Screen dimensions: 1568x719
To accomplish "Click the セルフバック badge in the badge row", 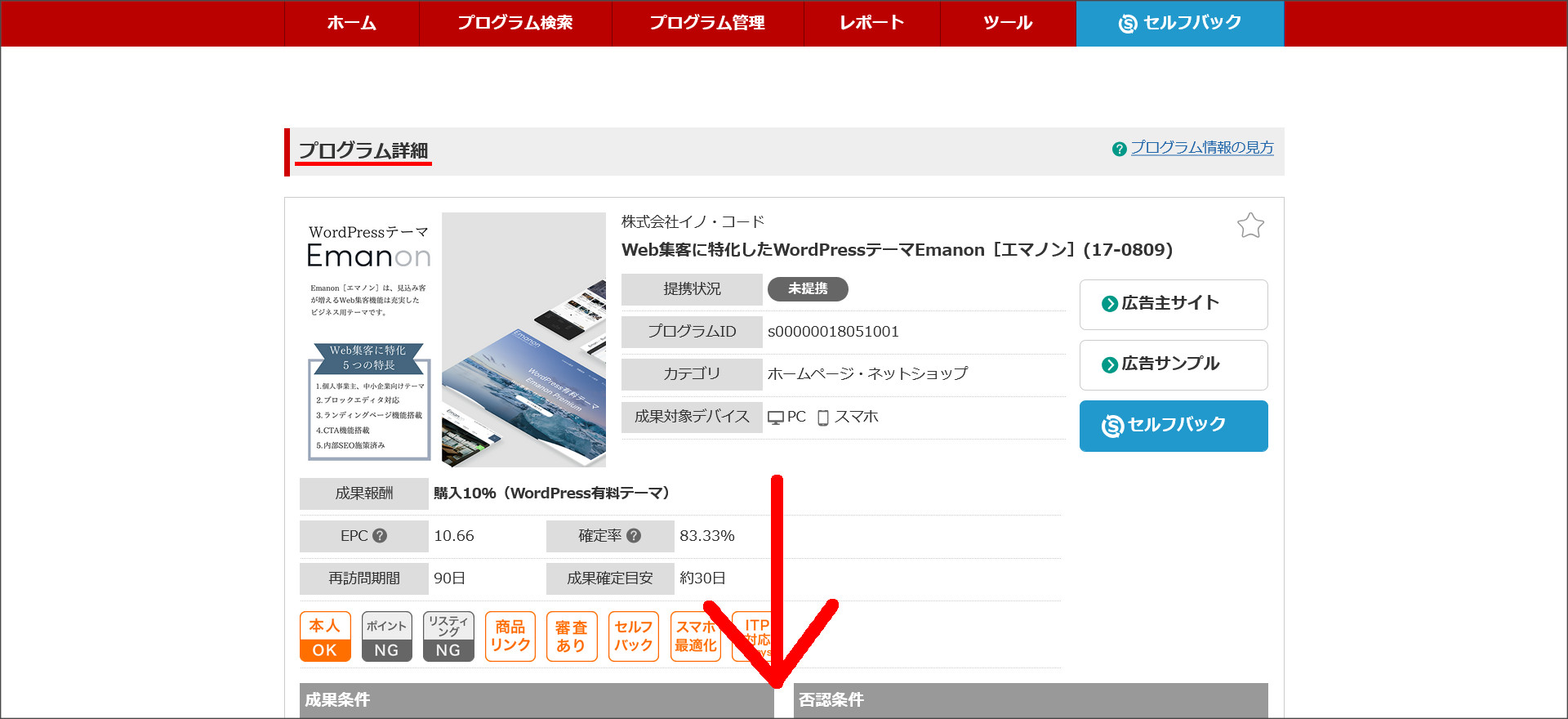I will click(634, 636).
